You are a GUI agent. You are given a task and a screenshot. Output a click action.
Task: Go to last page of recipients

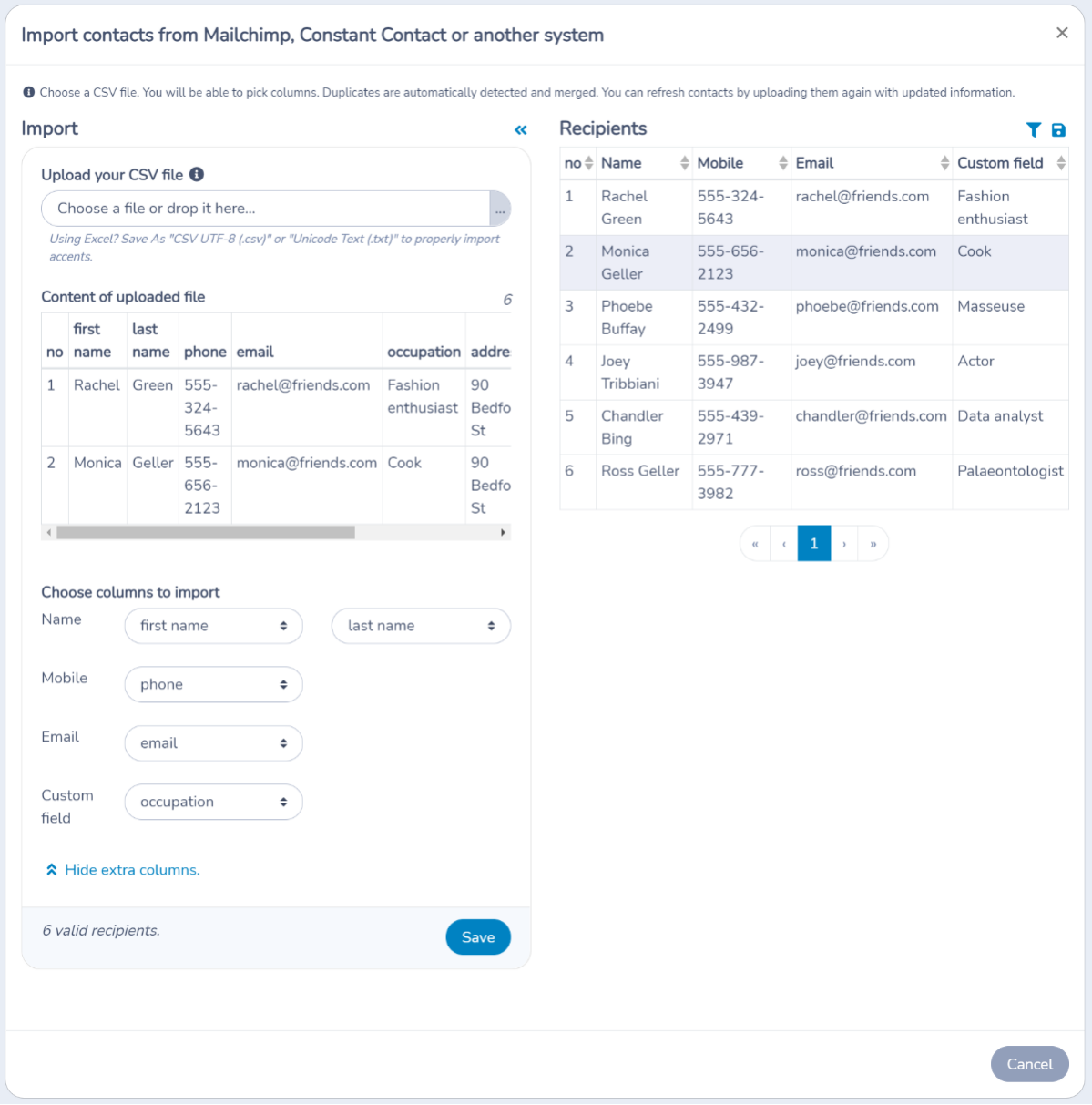(873, 544)
